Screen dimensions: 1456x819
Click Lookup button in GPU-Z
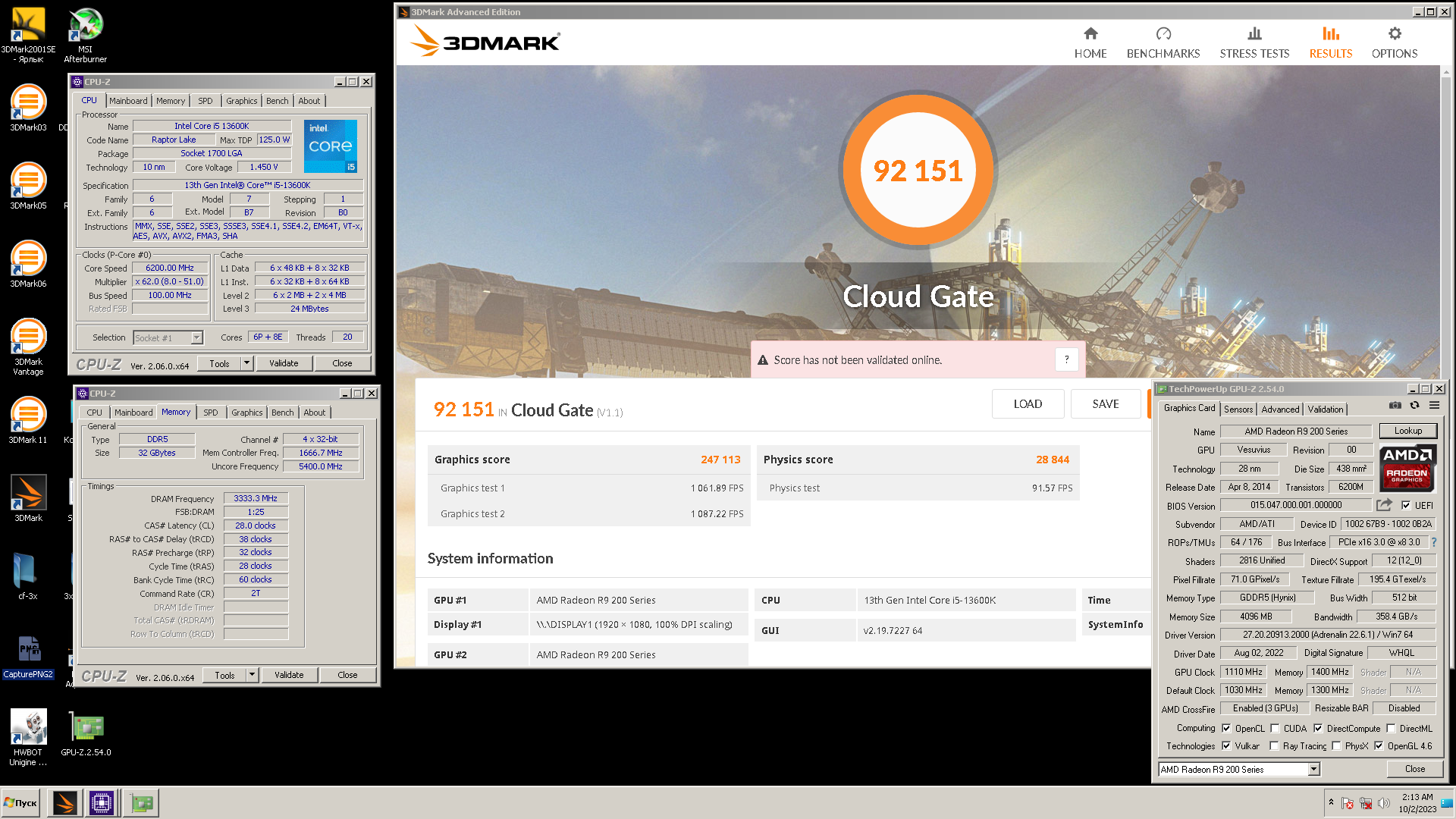[x=1408, y=431]
